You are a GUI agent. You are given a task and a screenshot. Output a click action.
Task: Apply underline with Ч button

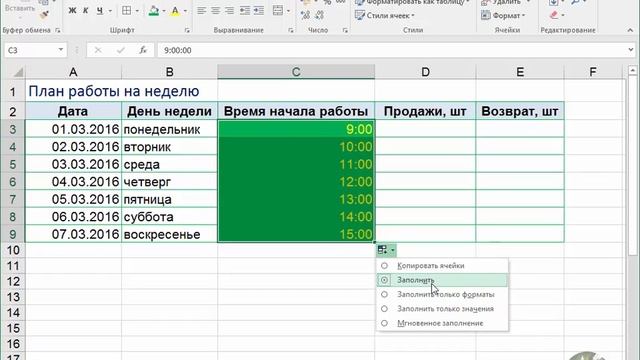(100, 11)
